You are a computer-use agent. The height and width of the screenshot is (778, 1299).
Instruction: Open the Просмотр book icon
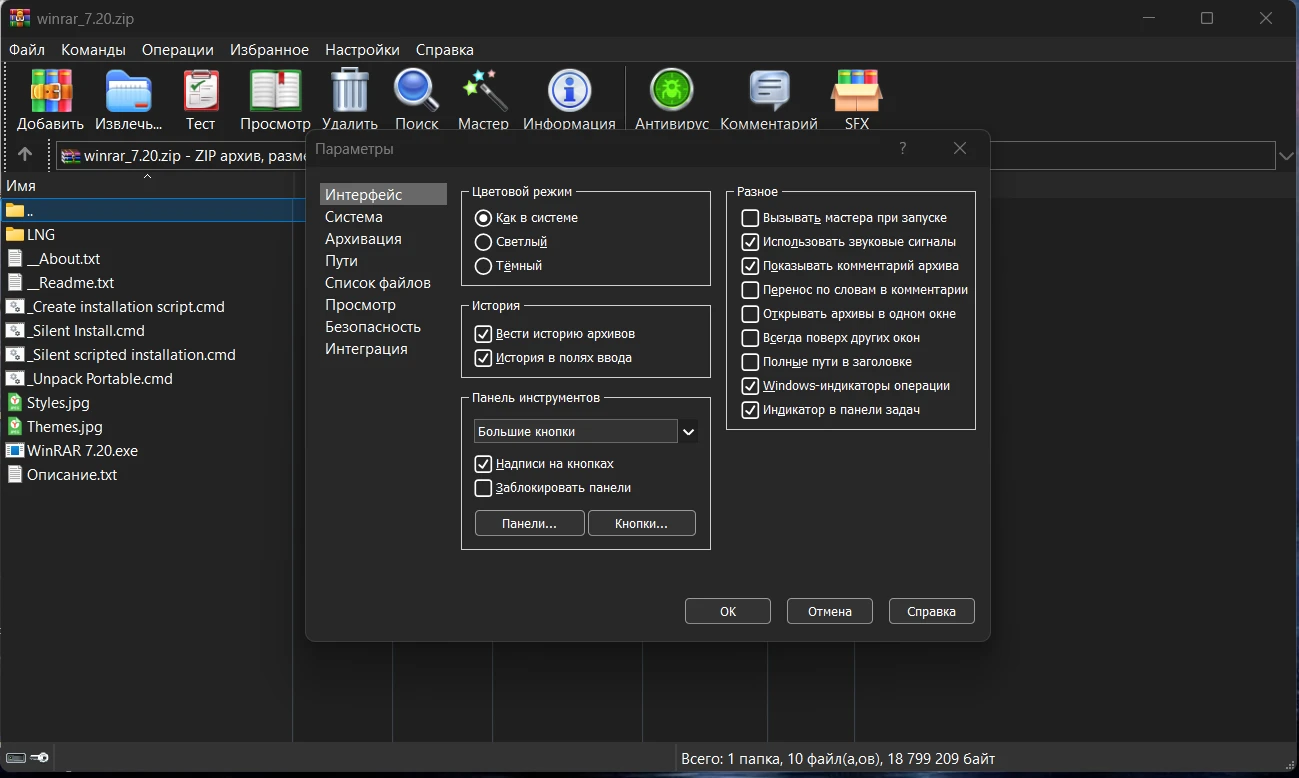click(x=275, y=92)
